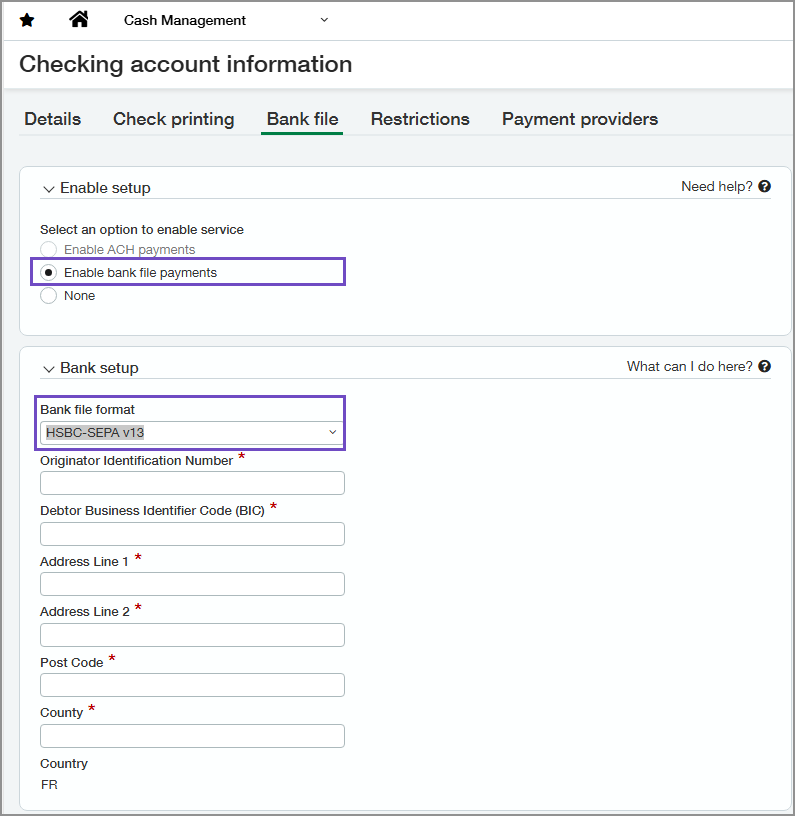Image resolution: width=795 pixels, height=816 pixels.
Task: Open the Cash Management navigation dropdown
Action: pyautogui.click(x=323, y=19)
